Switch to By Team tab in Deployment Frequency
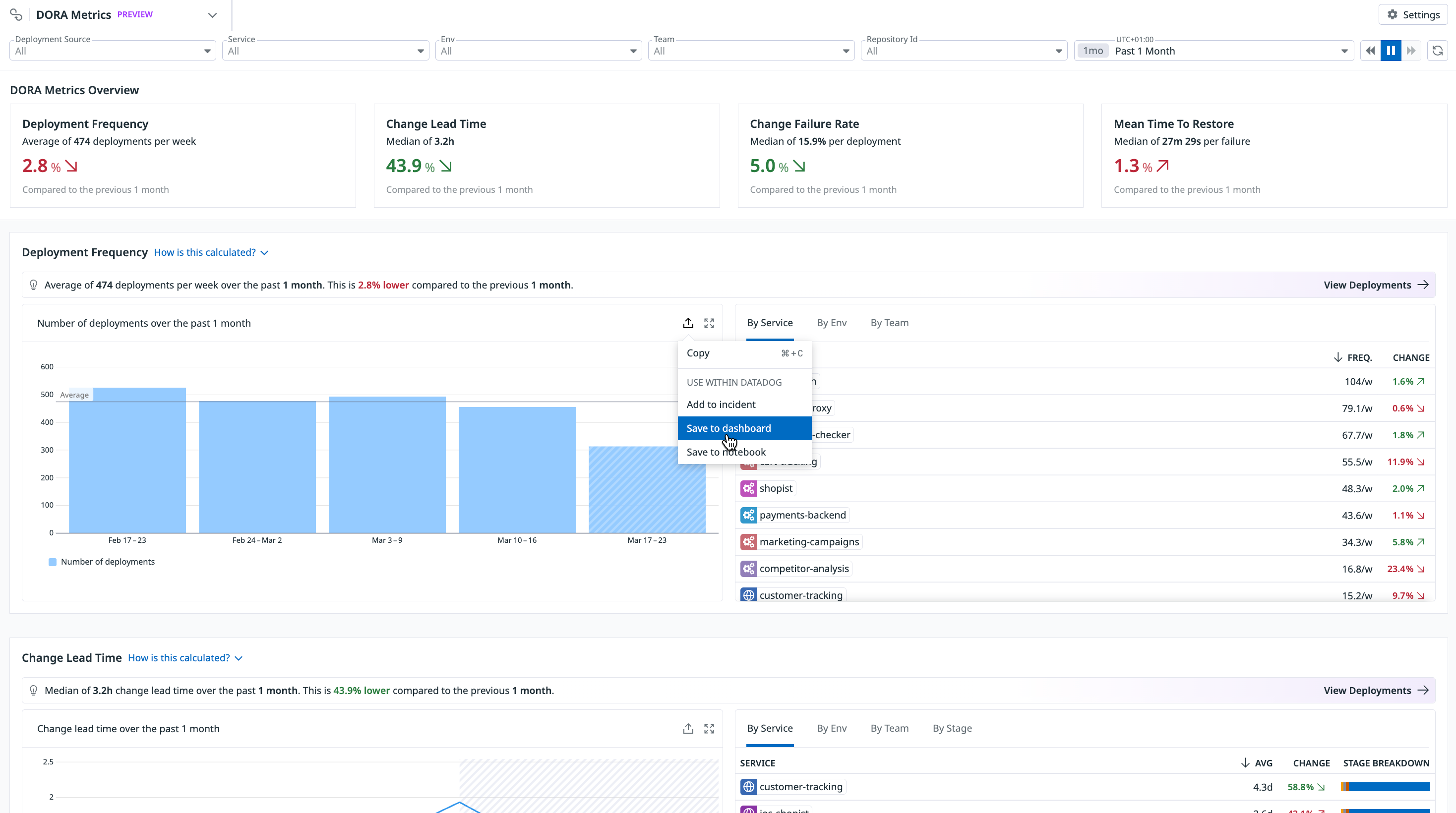 pos(889,323)
